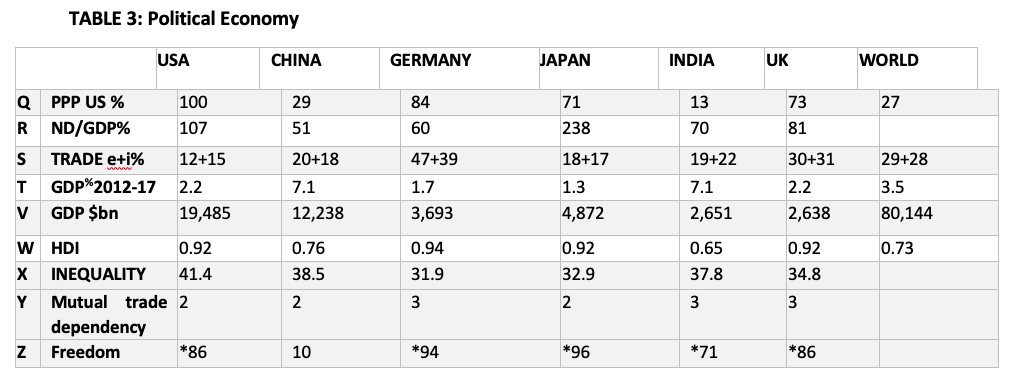
Task: Select the INEQUALITY row label
Action: pyautogui.click(x=98, y=274)
